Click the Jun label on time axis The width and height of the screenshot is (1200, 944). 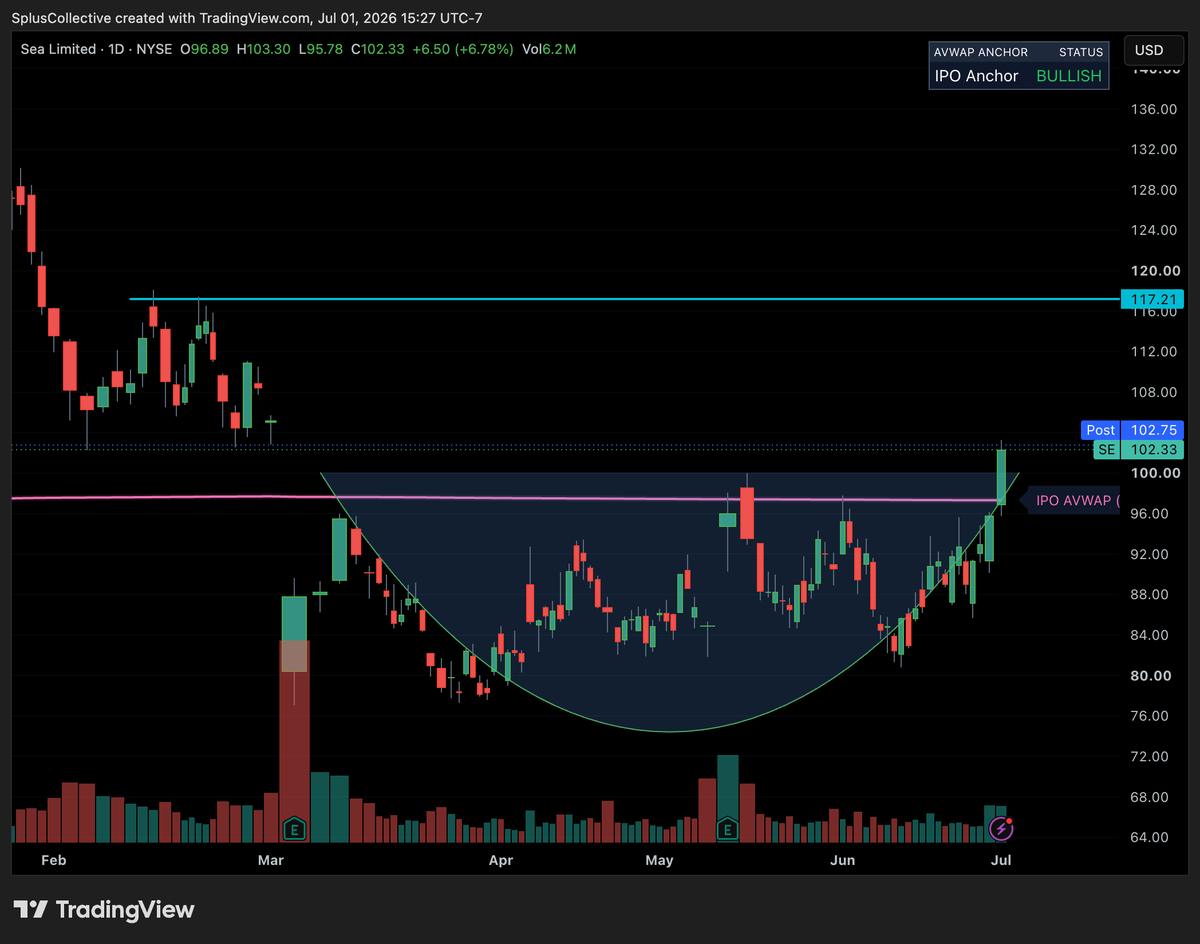(843, 860)
